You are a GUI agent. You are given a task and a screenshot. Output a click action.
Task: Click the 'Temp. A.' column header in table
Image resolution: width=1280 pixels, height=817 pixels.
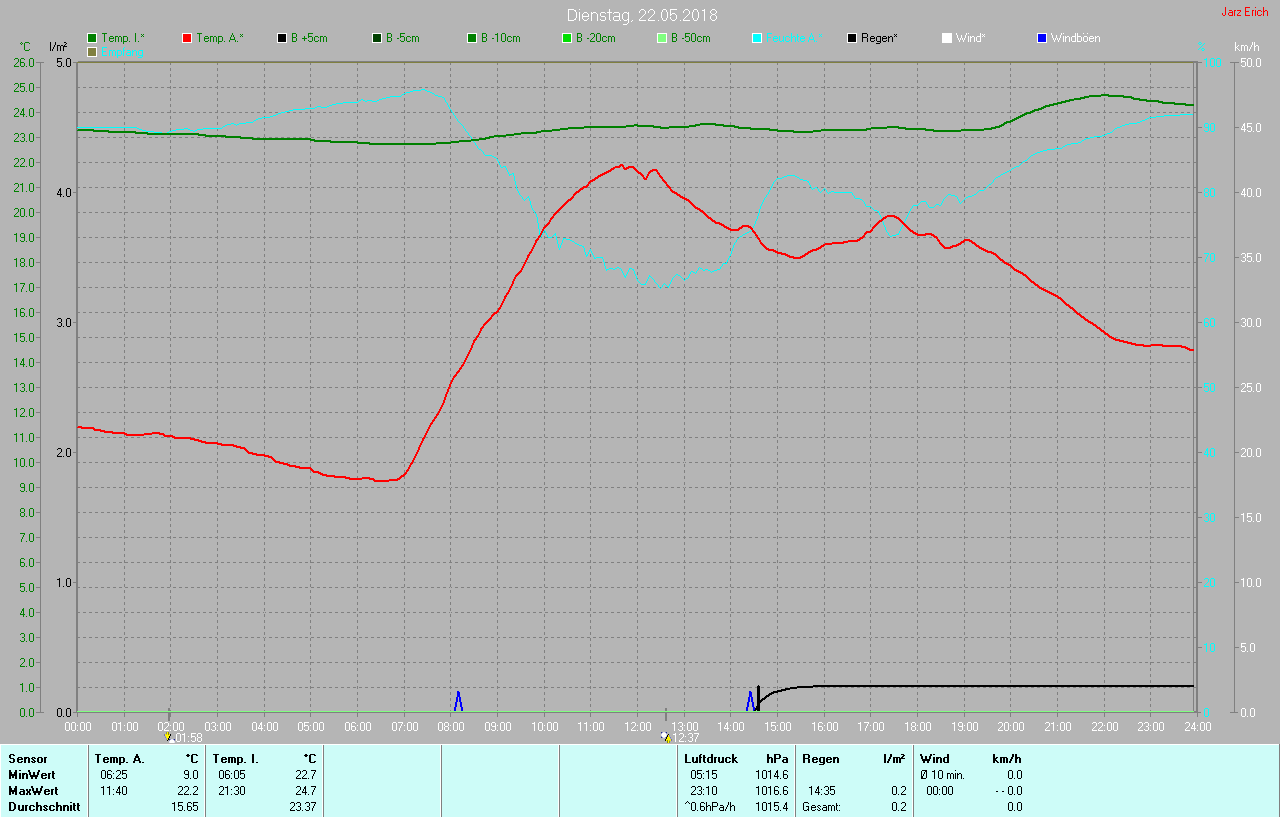120,759
